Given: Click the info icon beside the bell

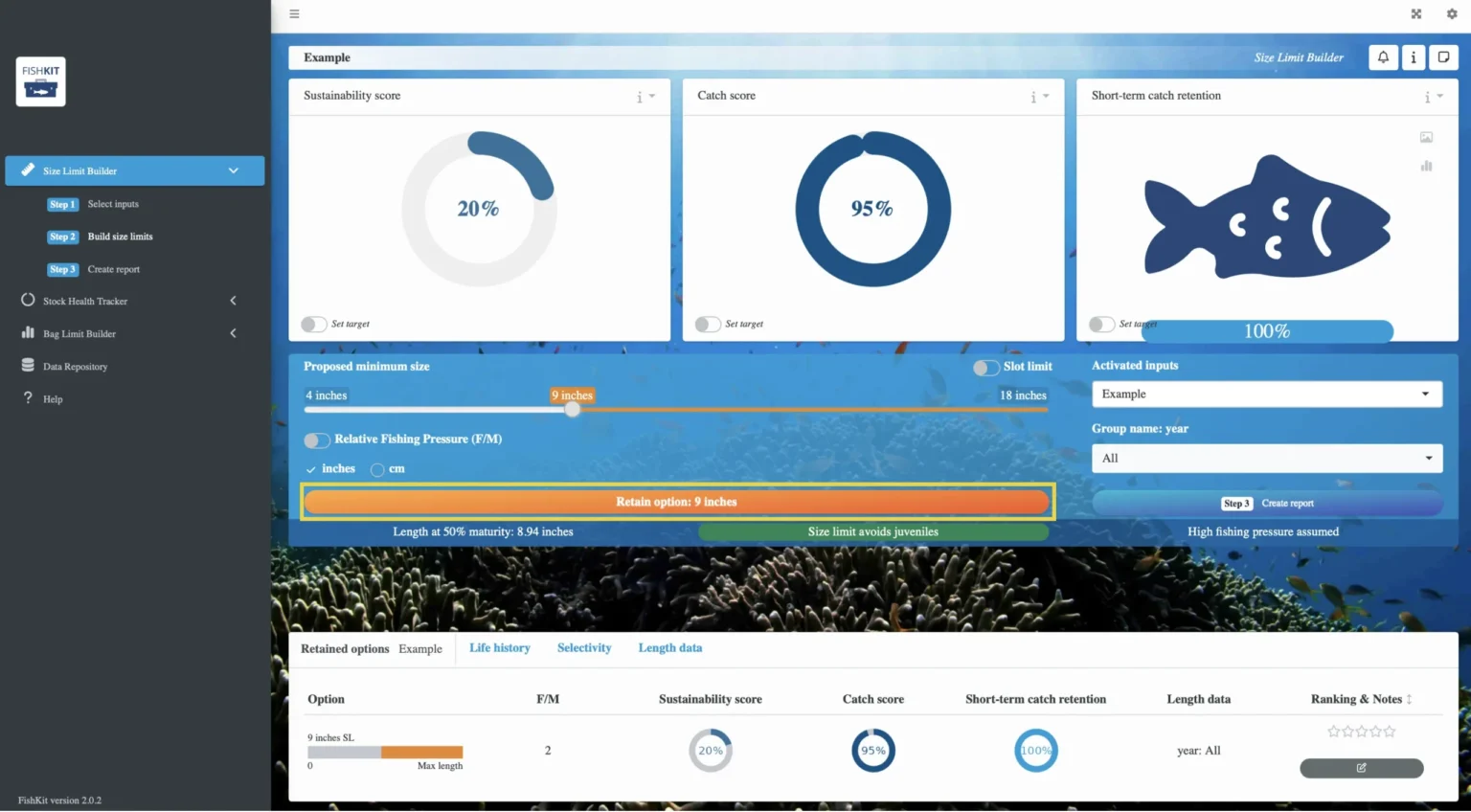Looking at the screenshot, I should 1414,57.
